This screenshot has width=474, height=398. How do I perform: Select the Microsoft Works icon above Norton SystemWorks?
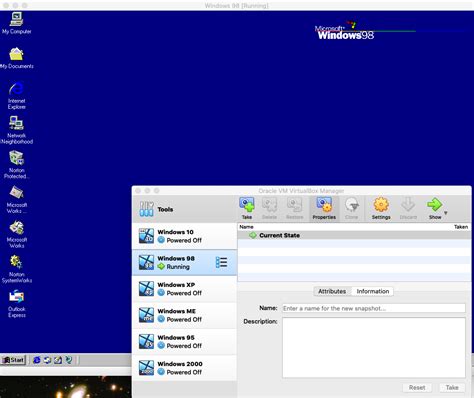click(16, 234)
